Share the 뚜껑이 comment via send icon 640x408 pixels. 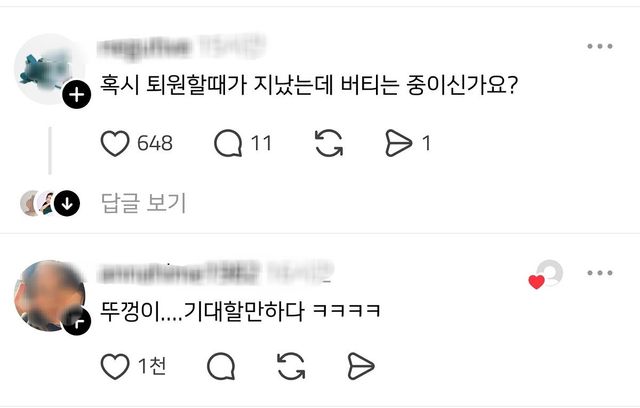coord(361,367)
